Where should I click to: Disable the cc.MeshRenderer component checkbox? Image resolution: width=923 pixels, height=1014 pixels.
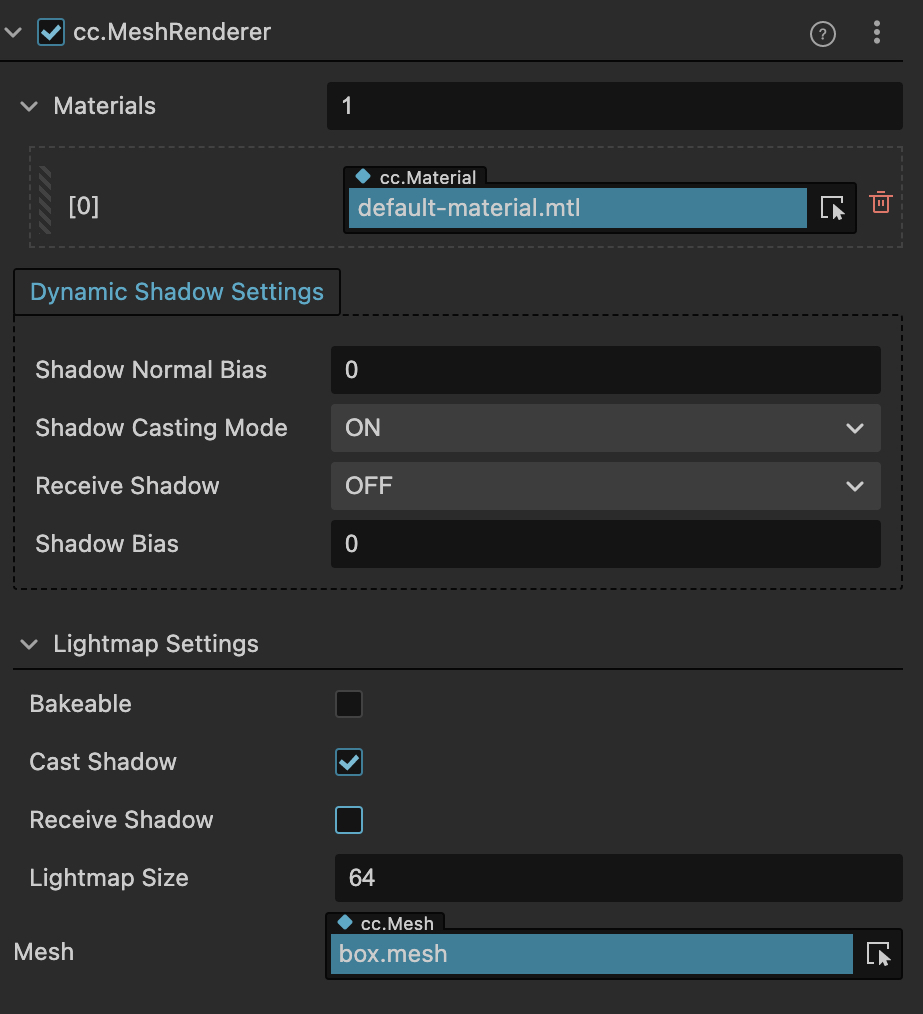pos(51,32)
